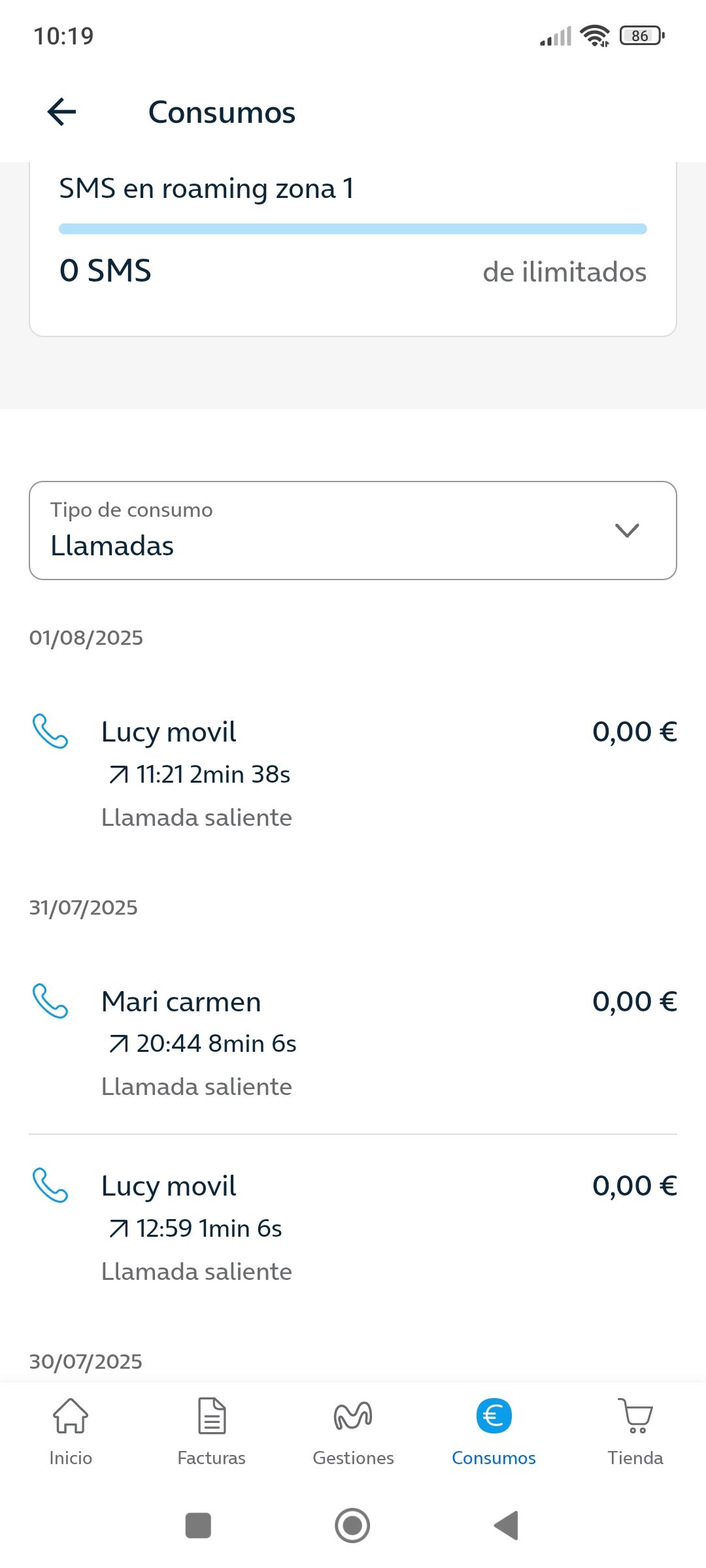The image size is (706, 1568).
Task: Tap phone icon for 01/08/2025 Lucy movil call
Action: [x=50, y=731]
